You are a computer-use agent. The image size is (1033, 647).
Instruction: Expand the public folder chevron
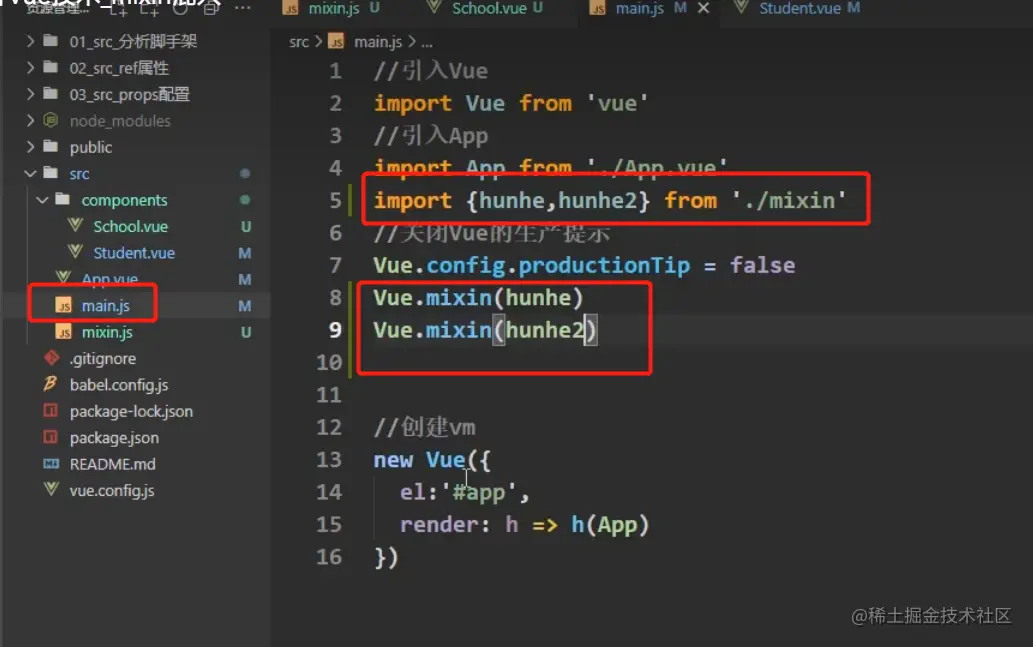[x=30, y=147]
